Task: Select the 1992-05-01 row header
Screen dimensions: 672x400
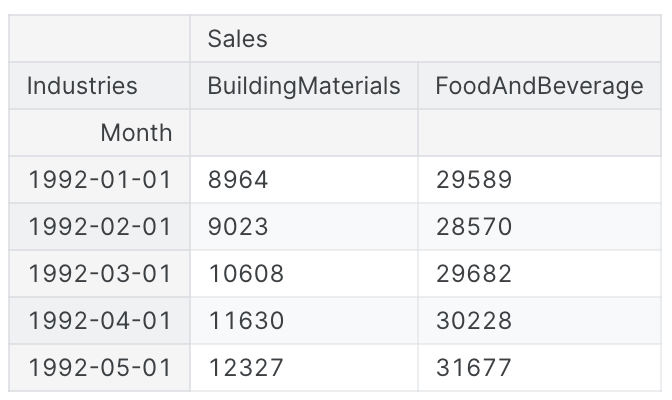Action: (100, 368)
